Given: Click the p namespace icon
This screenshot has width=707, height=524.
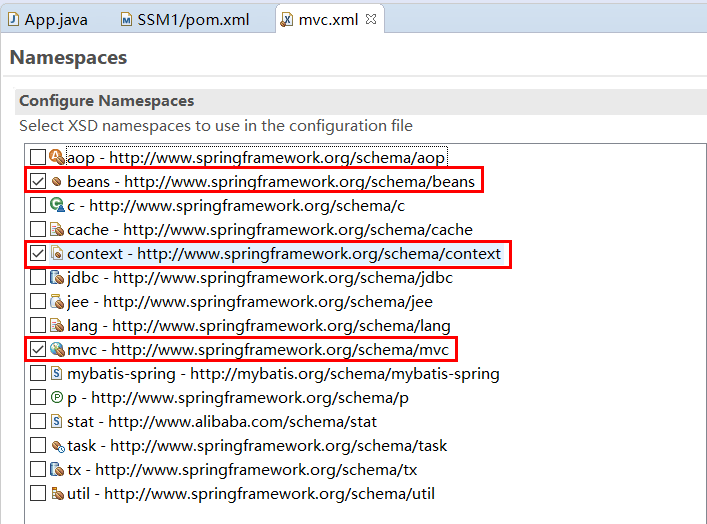Looking at the screenshot, I should pos(57,397).
